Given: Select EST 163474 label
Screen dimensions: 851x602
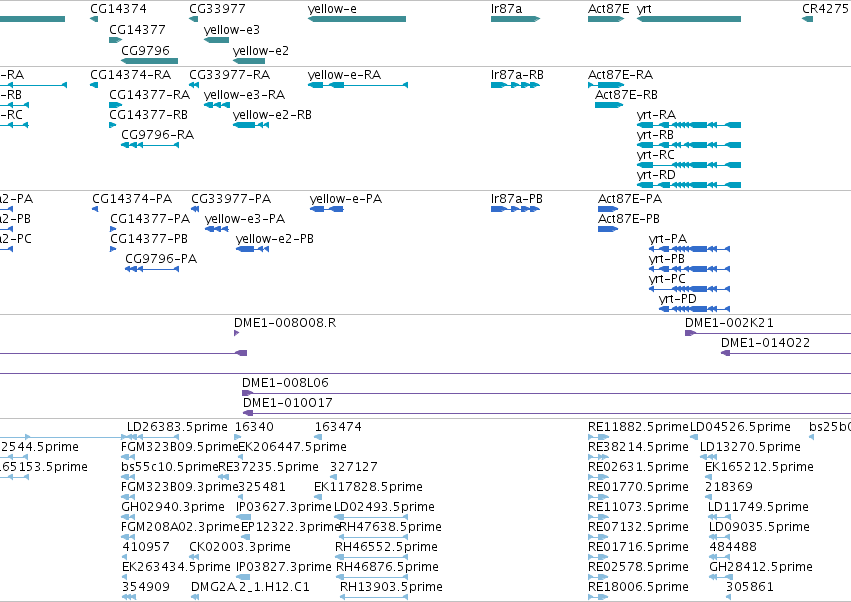Looking at the screenshot, I should coord(338,427).
